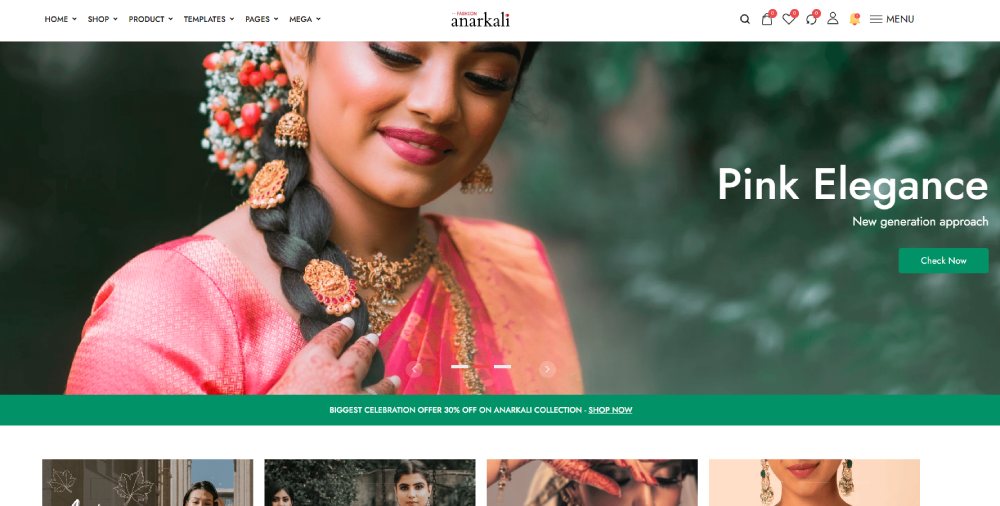Check the notification bell icon

854,19
